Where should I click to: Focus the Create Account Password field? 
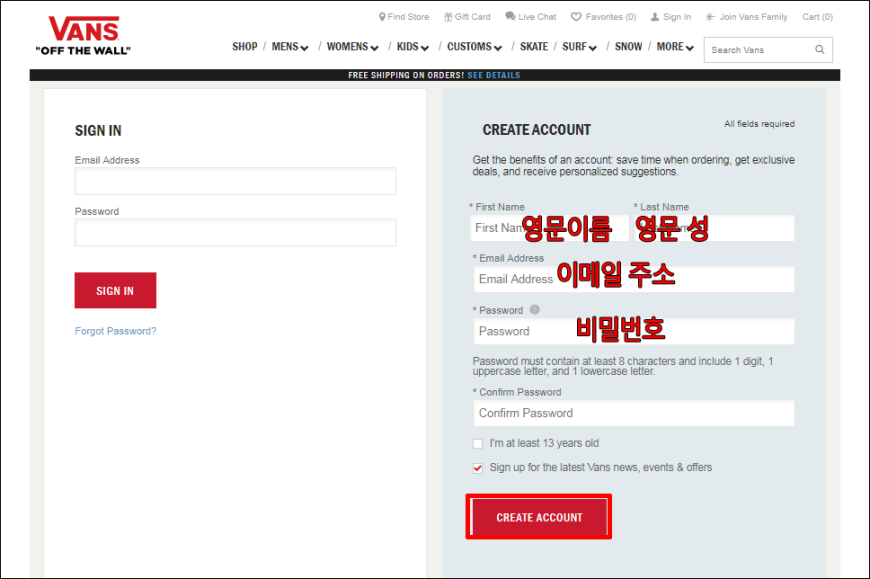634,331
